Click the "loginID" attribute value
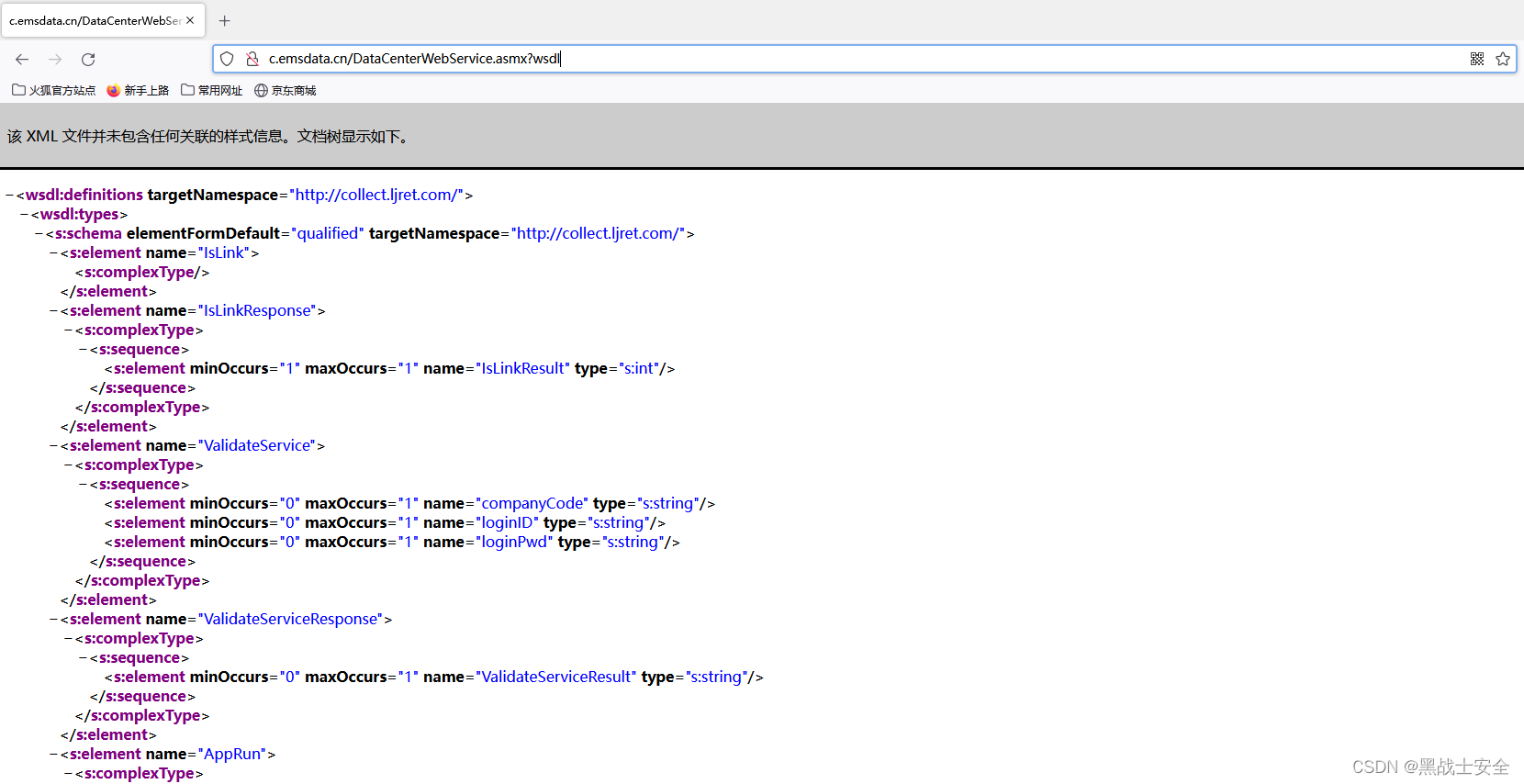Screen dimensions: 1524x784 click(508, 522)
